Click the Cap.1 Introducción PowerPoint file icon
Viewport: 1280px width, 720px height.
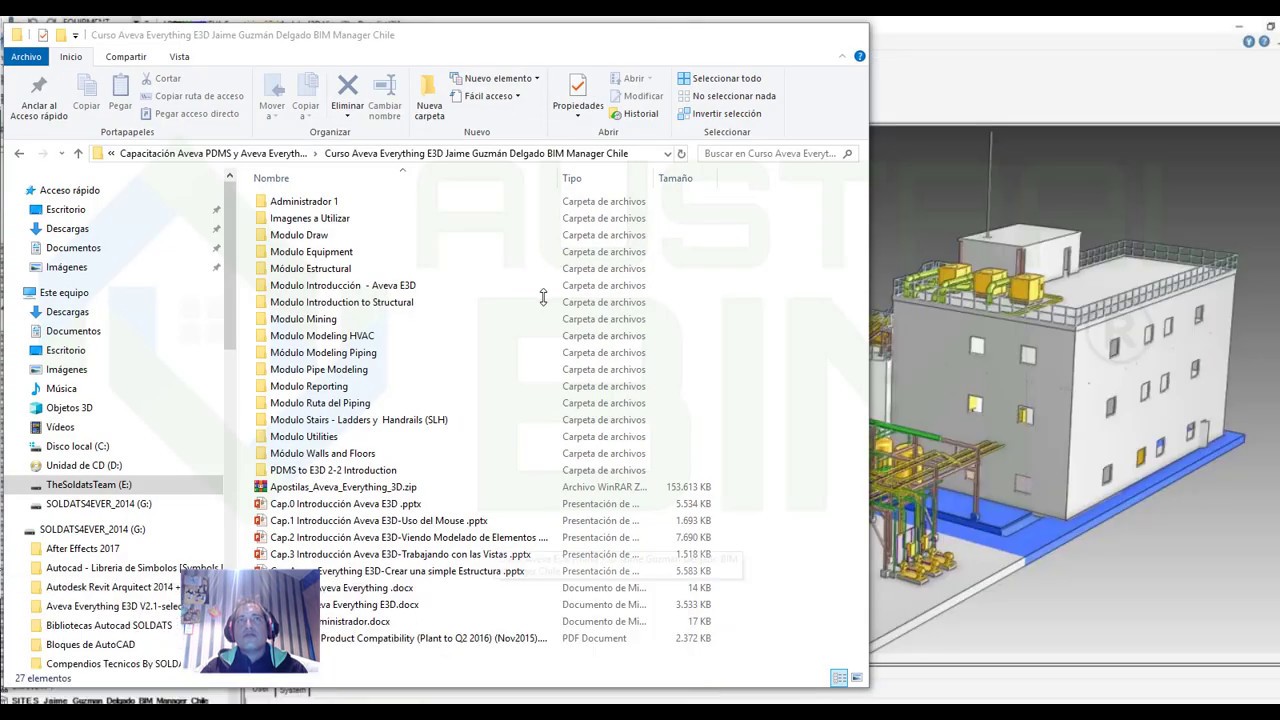point(260,521)
